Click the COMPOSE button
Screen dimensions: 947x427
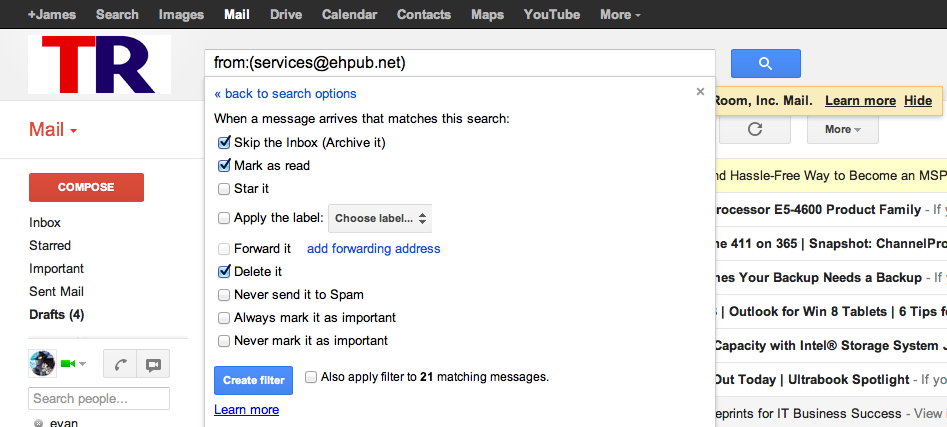click(x=86, y=187)
